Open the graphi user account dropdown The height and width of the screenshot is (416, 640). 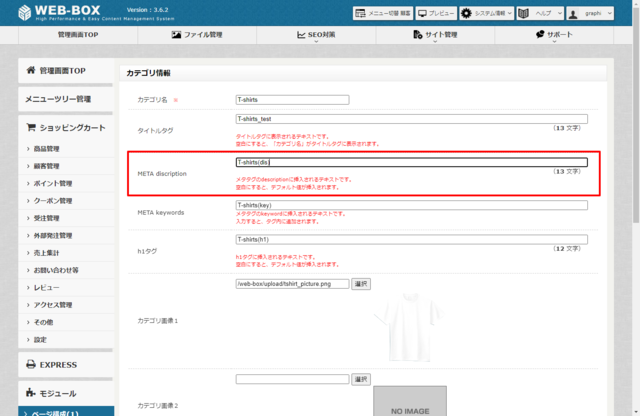590,13
